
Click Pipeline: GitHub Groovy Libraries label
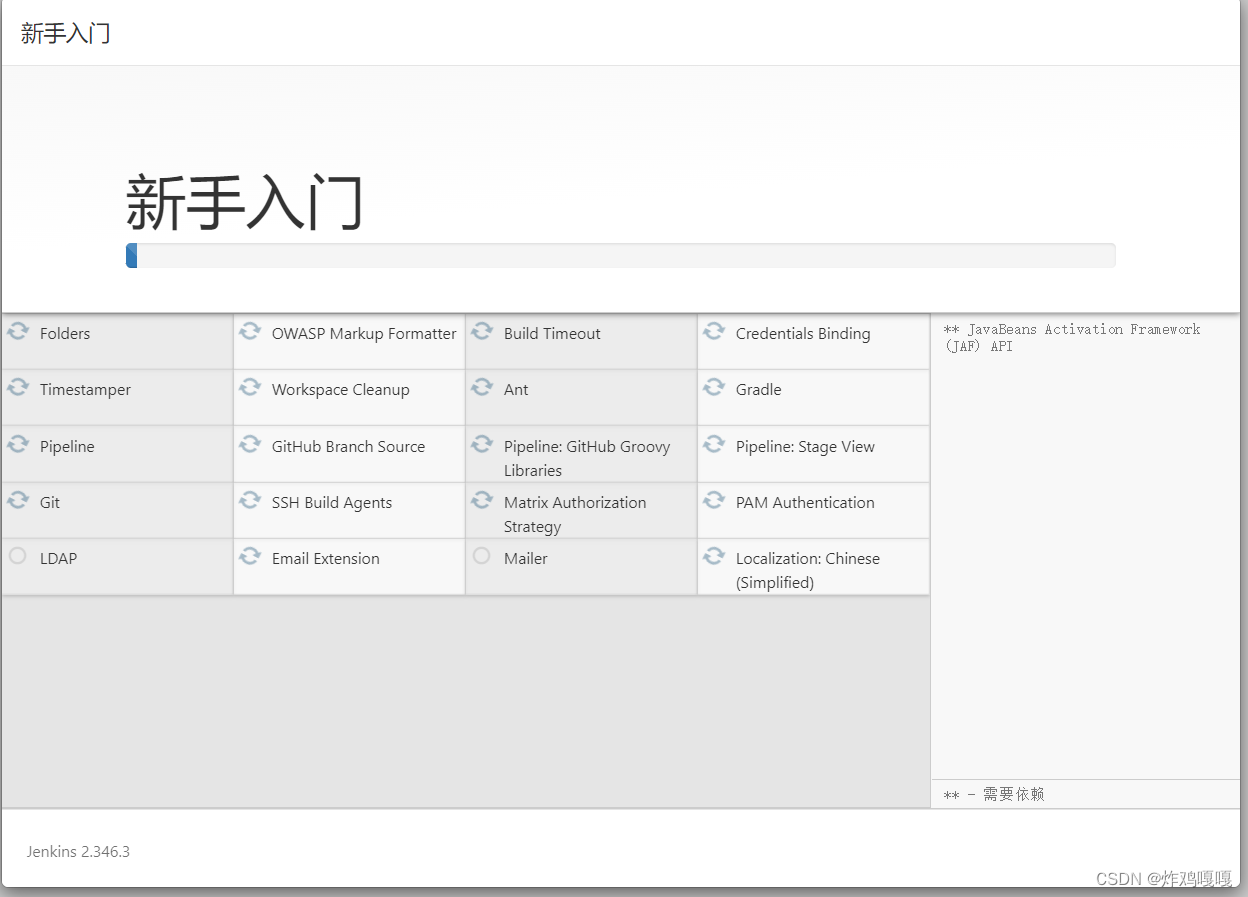coord(587,459)
